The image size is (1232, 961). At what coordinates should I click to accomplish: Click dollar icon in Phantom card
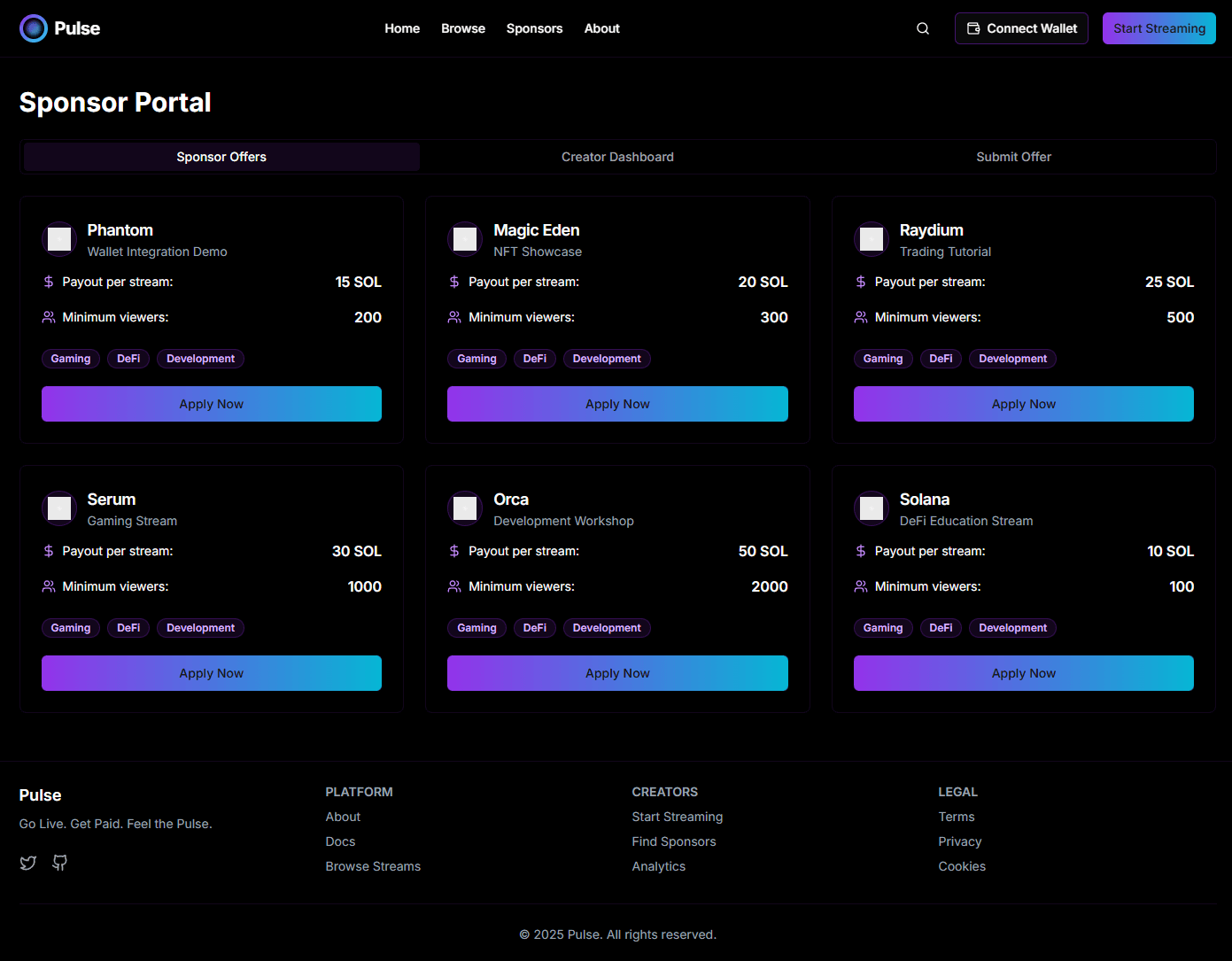pyautogui.click(x=49, y=282)
